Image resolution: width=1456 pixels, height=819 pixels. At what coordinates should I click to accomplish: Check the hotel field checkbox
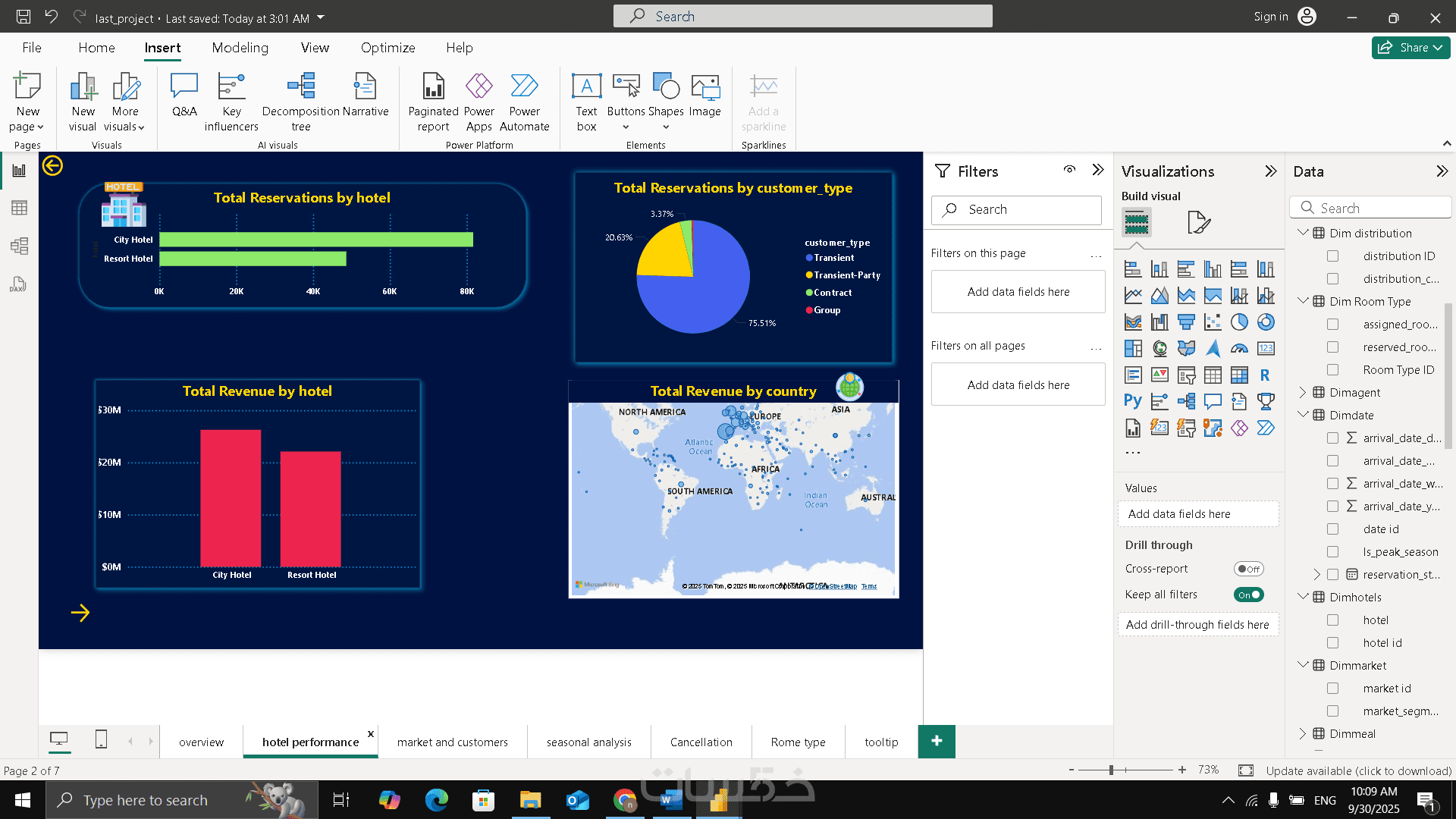(x=1332, y=620)
